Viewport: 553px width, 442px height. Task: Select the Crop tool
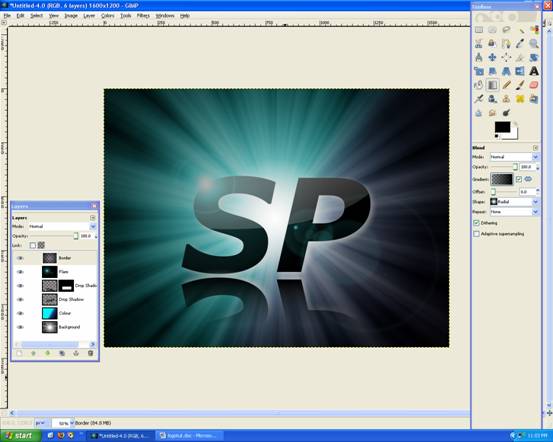[520, 57]
